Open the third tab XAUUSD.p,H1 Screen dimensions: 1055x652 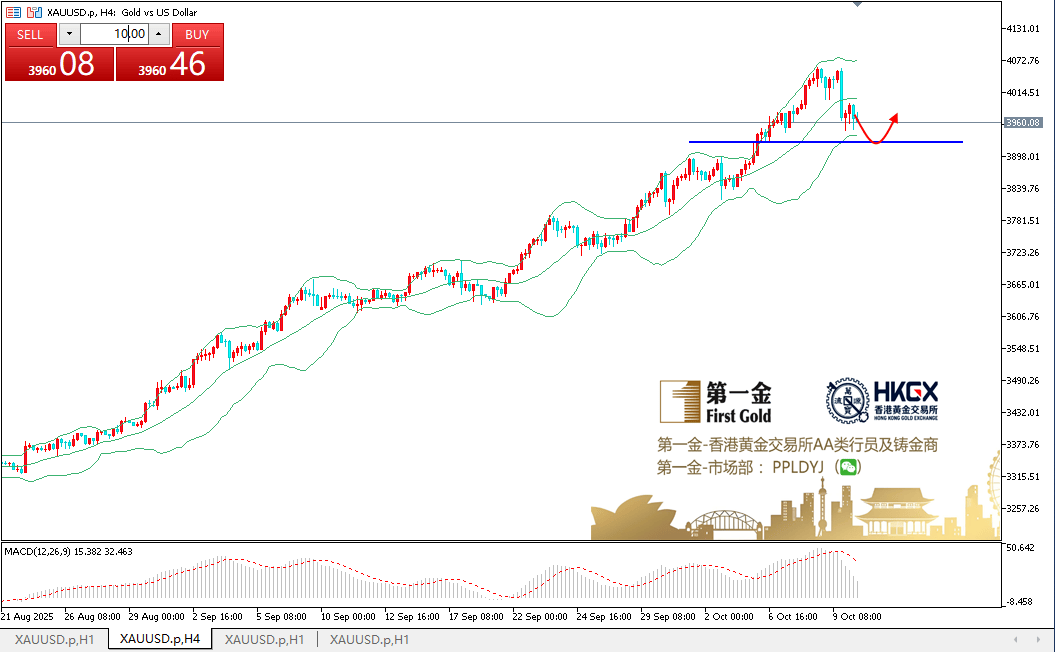(x=264, y=639)
